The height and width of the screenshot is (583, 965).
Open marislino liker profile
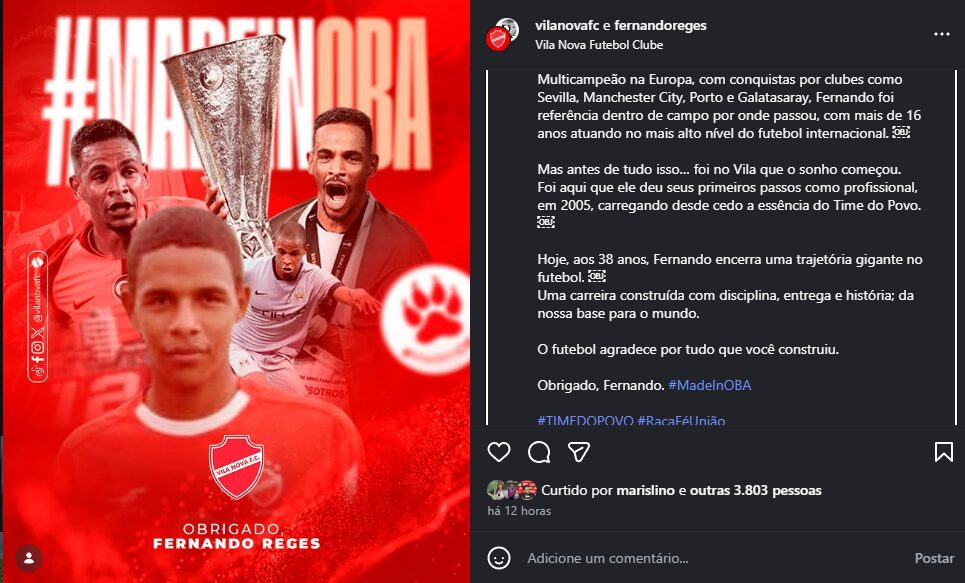(646, 491)
